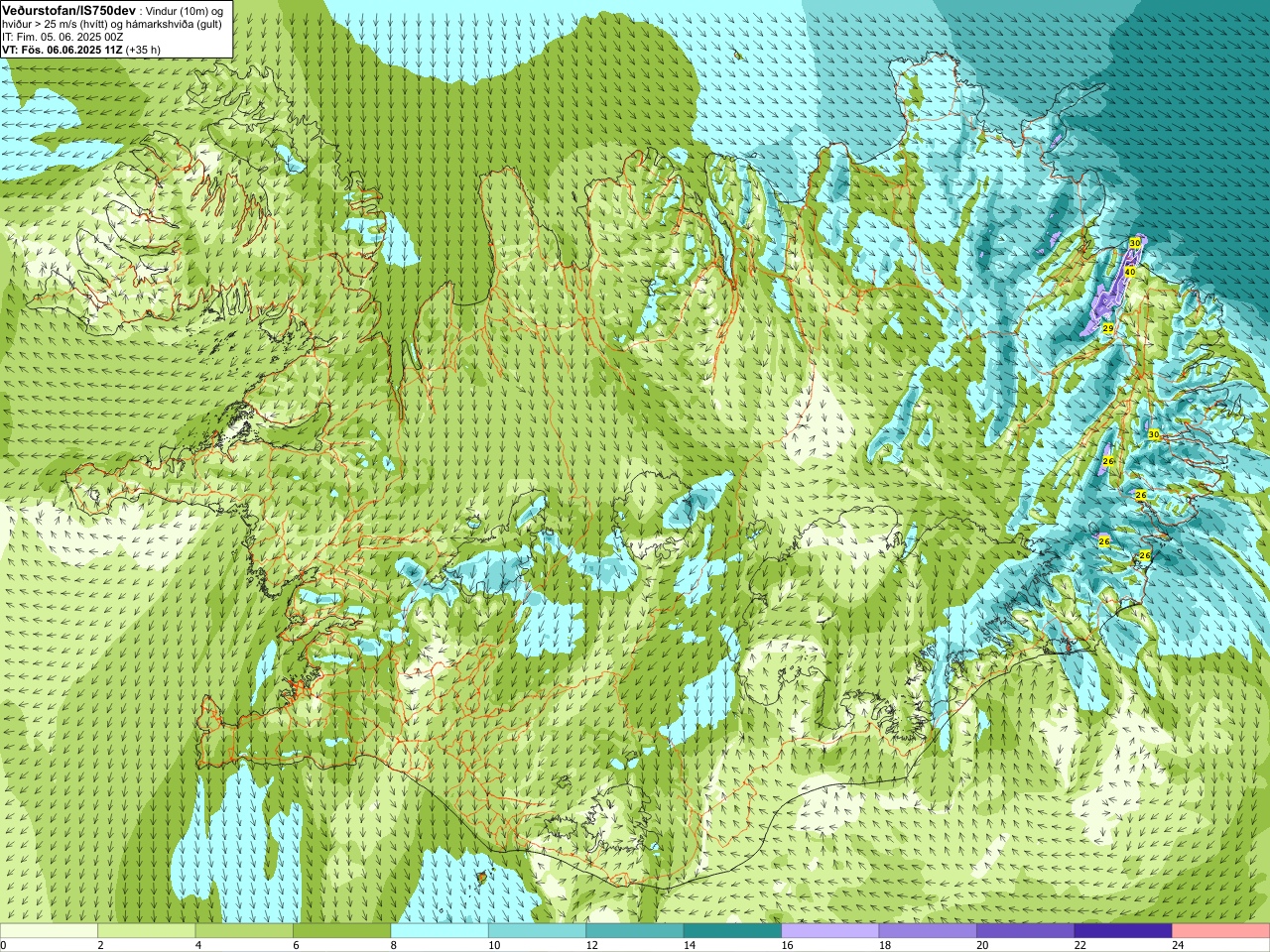
Task: Click the legend scale number 22
Action: click(x=1080, y=946)
